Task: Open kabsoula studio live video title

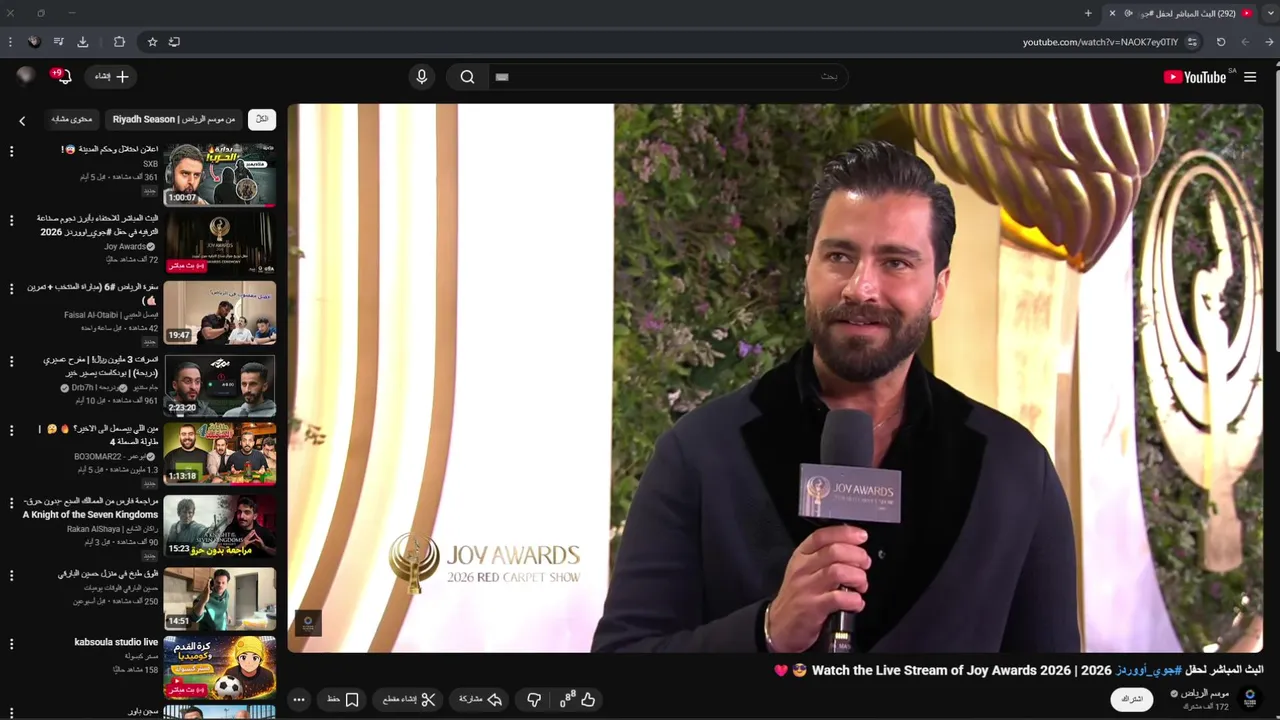Action: pos(116,642)
